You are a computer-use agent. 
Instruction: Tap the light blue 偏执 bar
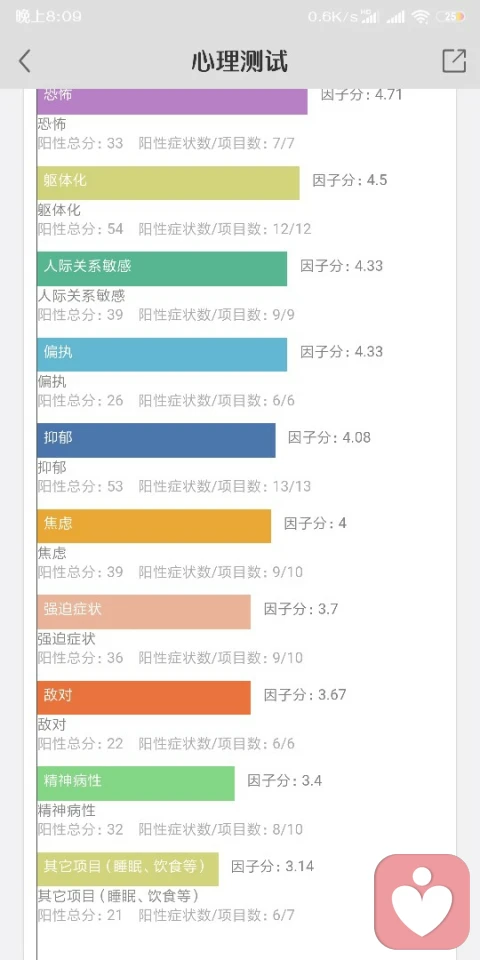click(x=162, y=354)
